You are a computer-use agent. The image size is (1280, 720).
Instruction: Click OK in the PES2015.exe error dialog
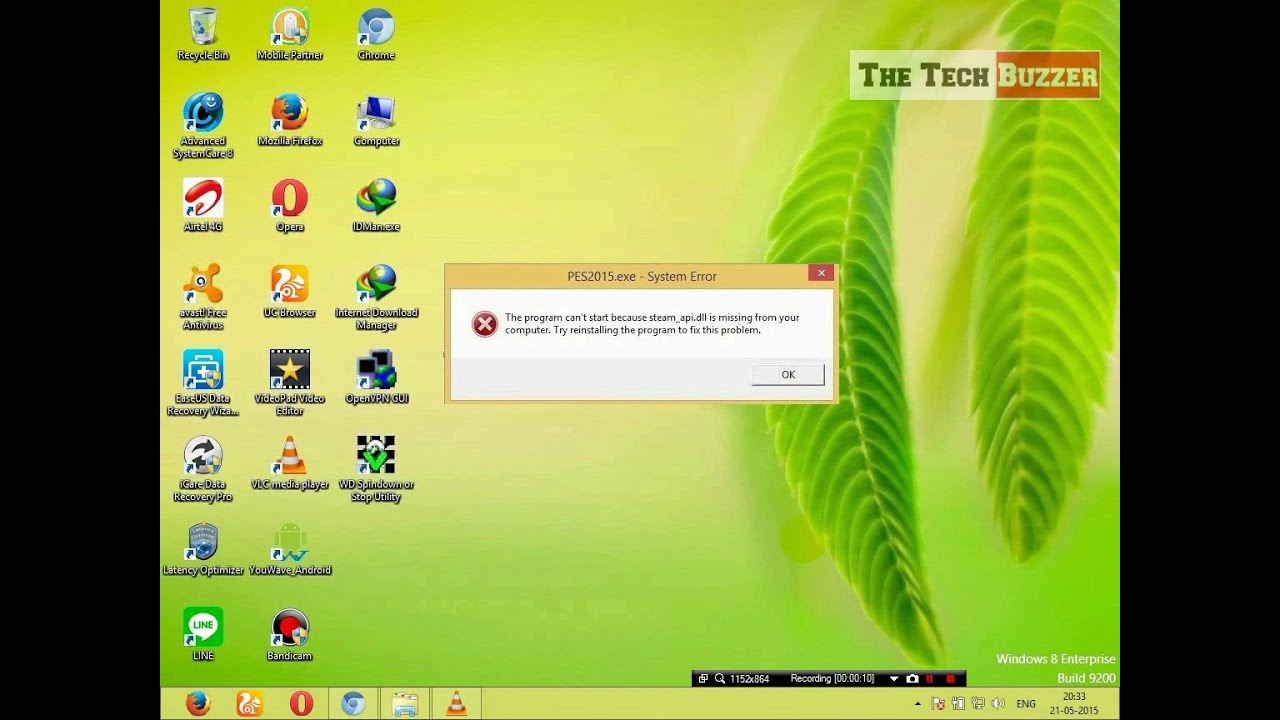click(788, 374)
